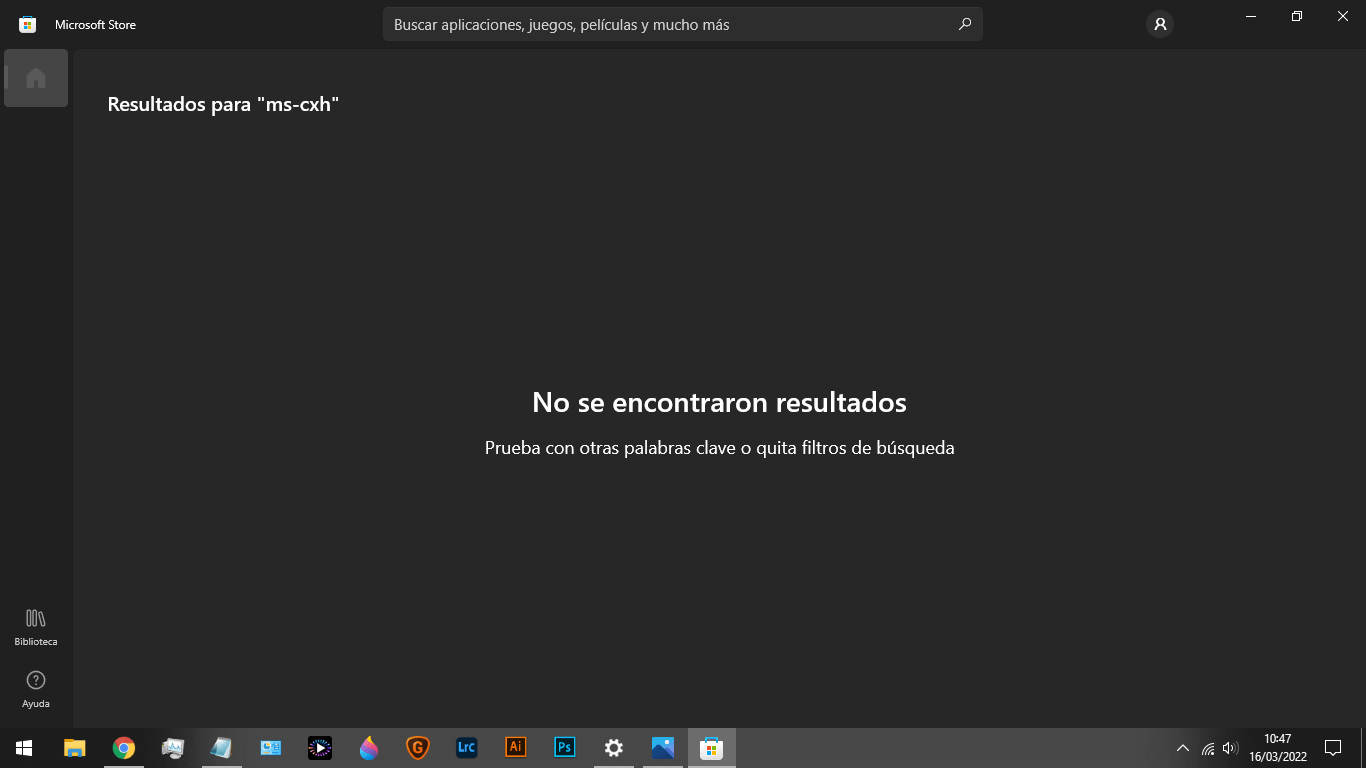Restore down the Microsoft Store window
The width and height of the screenshot is (1366, 768).
(x=1297, y=16)
